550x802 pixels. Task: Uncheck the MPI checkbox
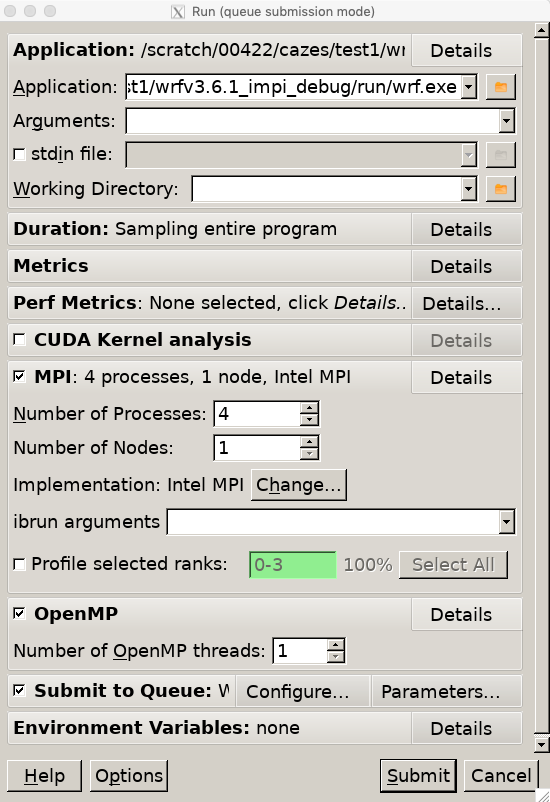(x=19, y=376)
